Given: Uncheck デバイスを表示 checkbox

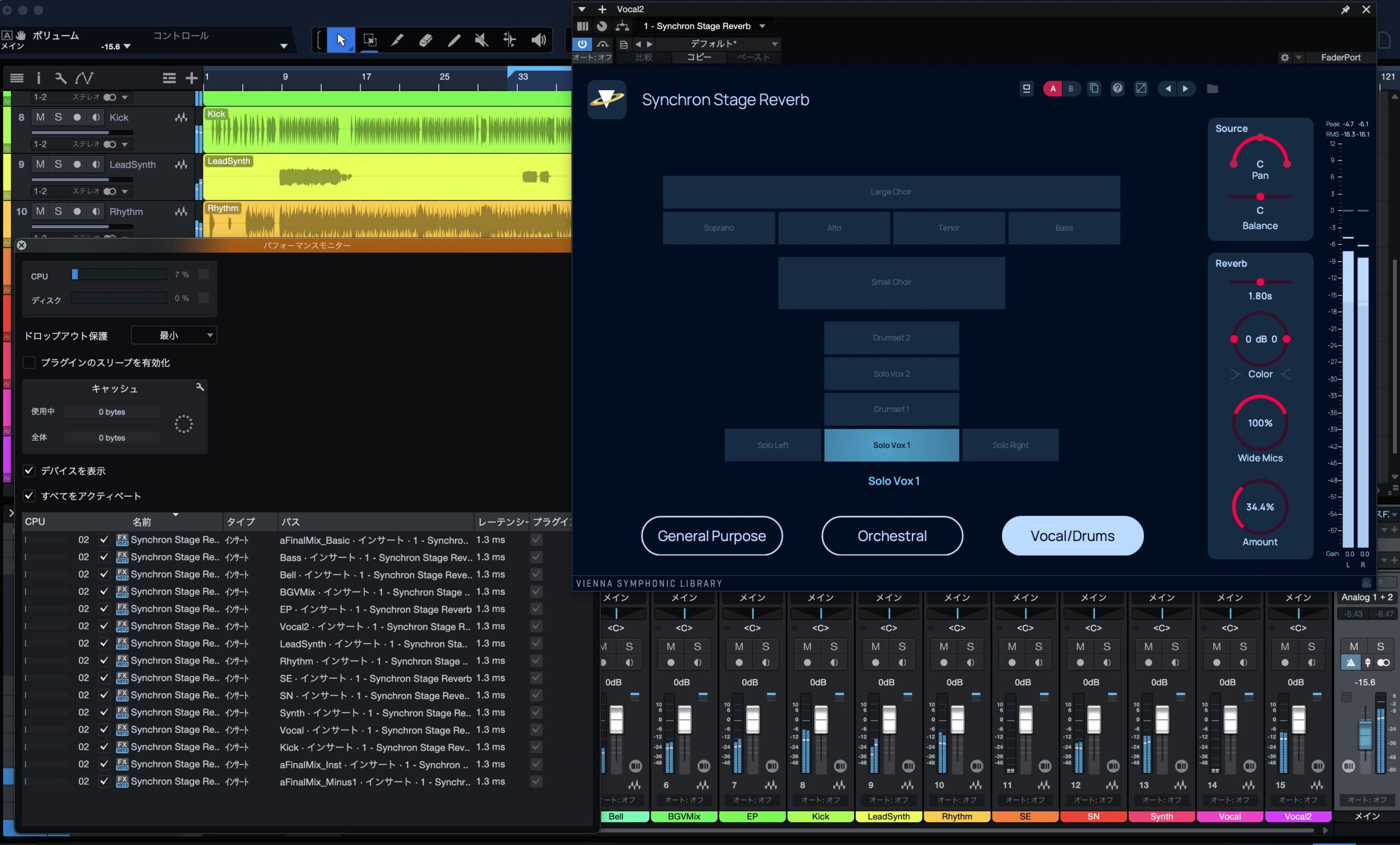Looking at the screenshot, I should pyautogui.click(x=29, y=470).
